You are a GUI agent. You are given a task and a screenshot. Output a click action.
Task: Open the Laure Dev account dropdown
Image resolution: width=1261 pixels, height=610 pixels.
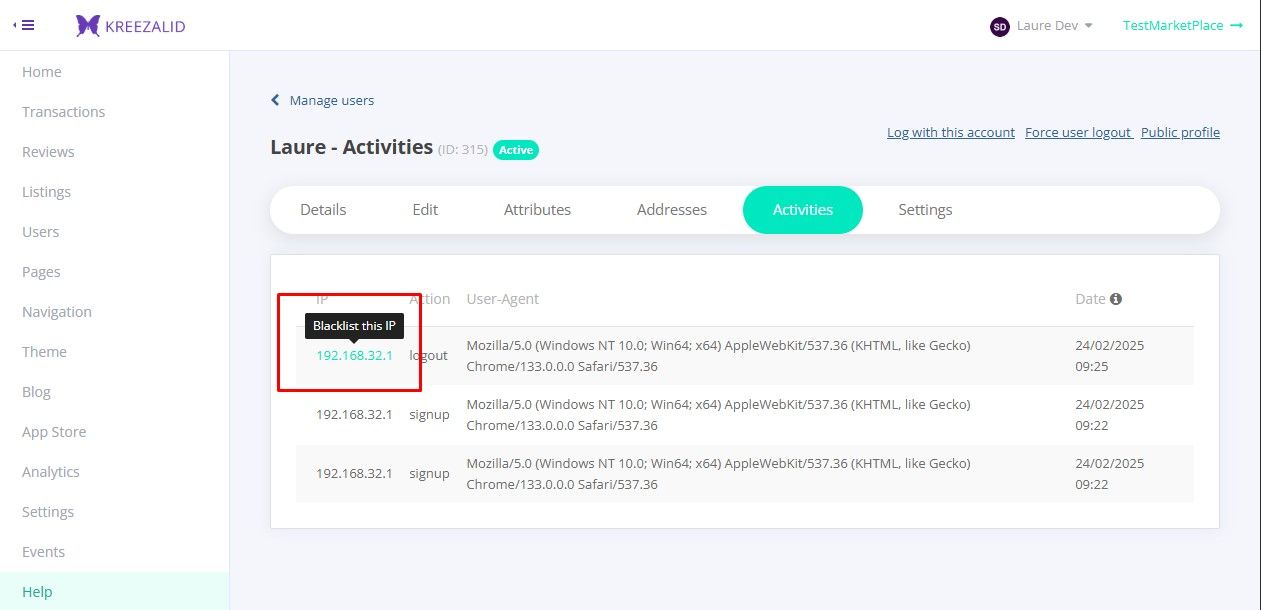coord(1054,26)
